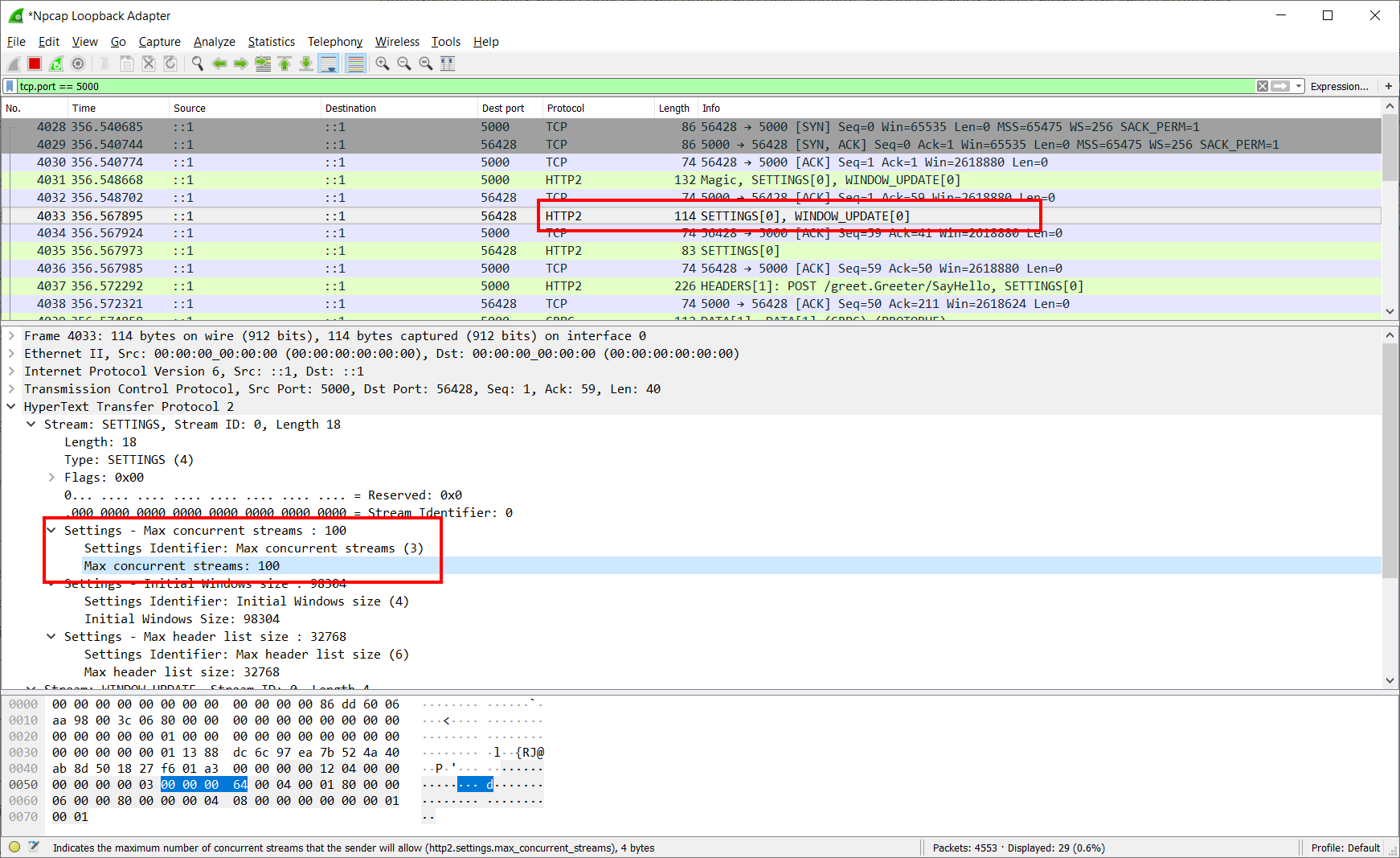Image resolution: width=1400 pixels, height=858 pixels.
Task: Open the Telephony menu
Action: tap(334, 42)
